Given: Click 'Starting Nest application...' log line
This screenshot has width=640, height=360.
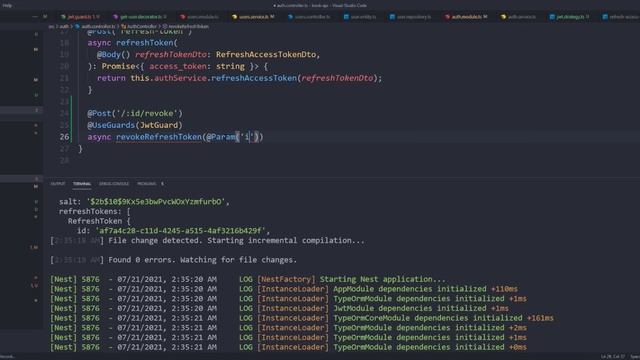Looking at the screenshot, I should (382, 279).
